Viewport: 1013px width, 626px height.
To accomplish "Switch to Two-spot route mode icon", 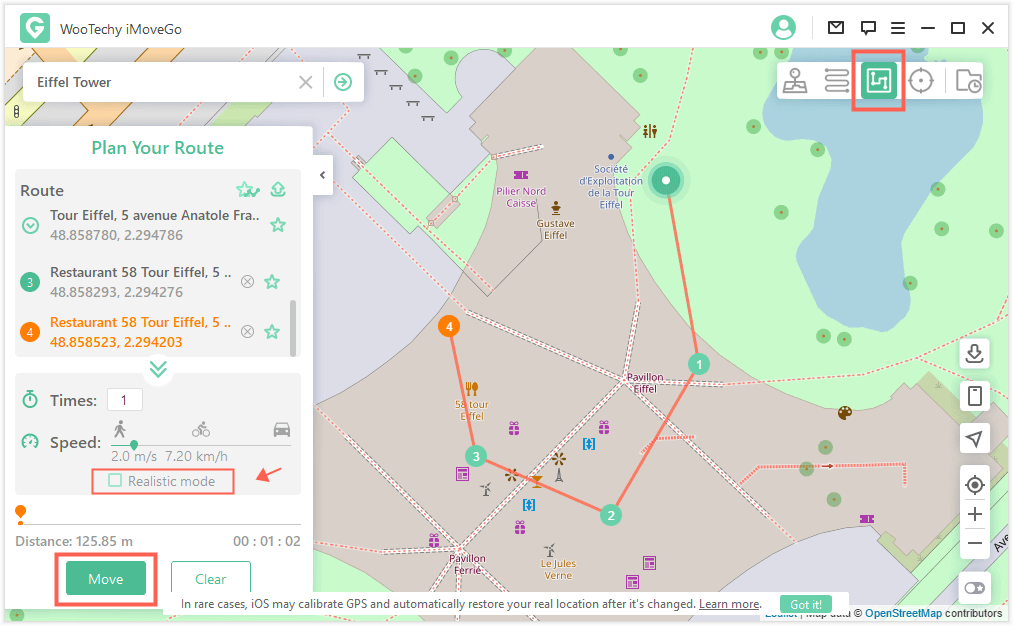I will [837, 81].
